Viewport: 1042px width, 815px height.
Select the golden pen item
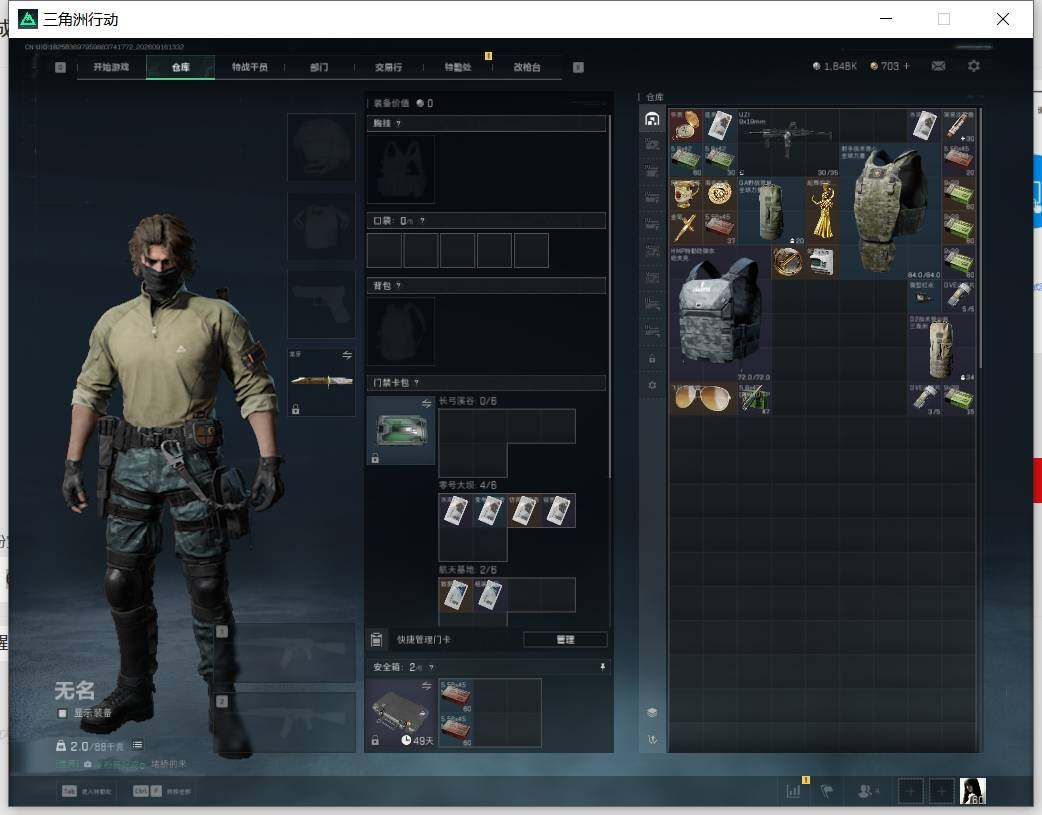686,228
